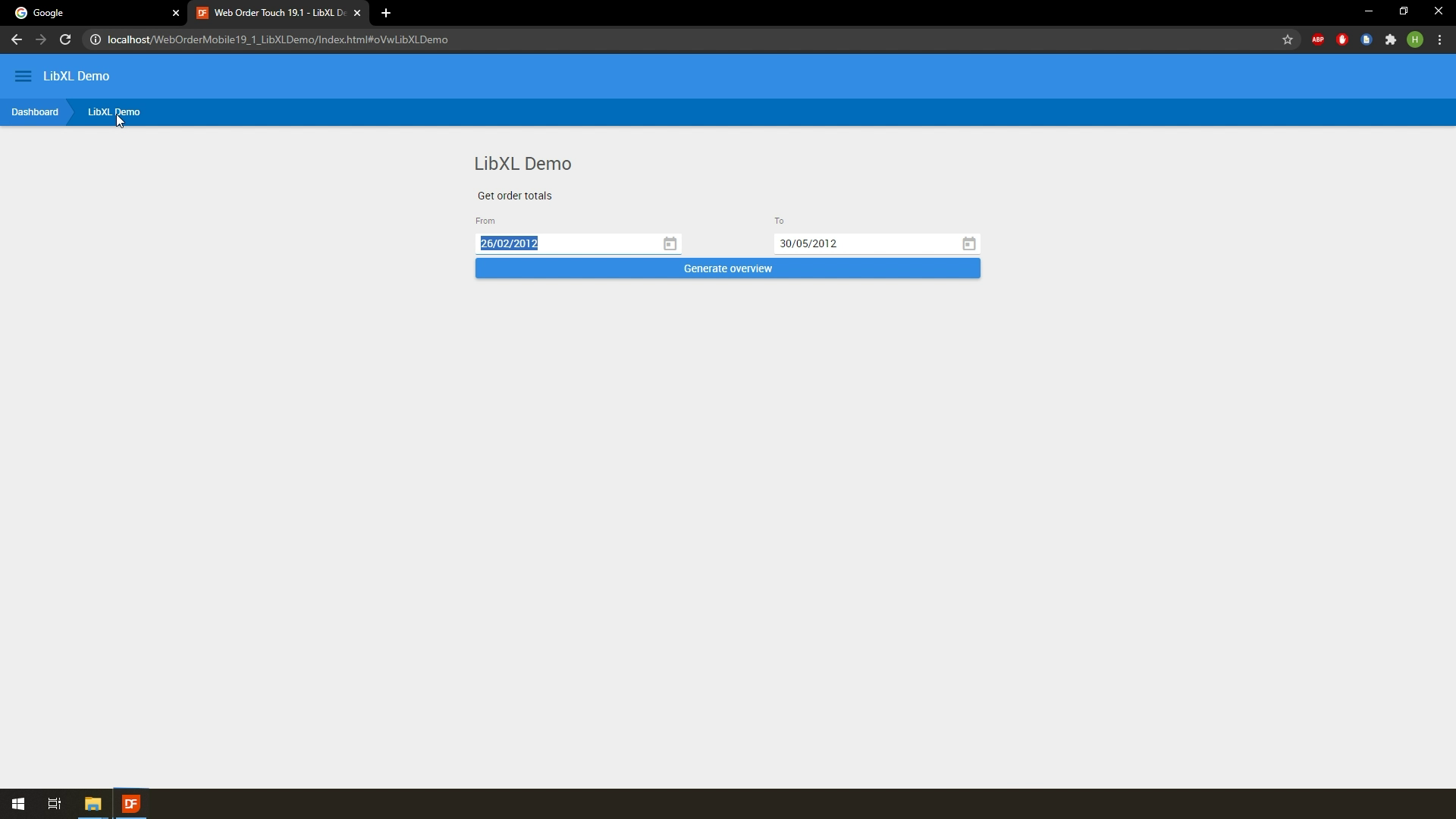Open the Chrome three-dot menu
The height and width of the screenshot is (819, 1456).
click(x=1439, y=39)
